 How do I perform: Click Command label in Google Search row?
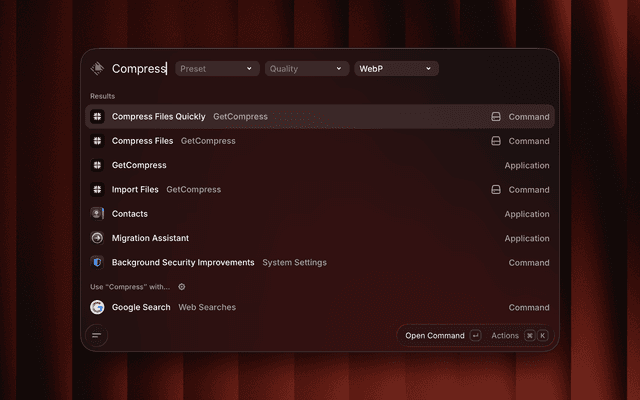pyautogui.click(x=529, y=307)
